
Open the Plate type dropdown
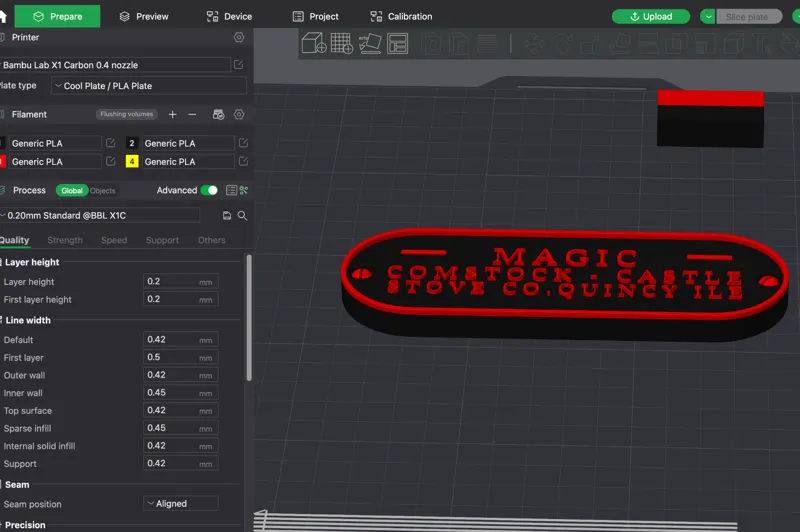point(148,86)
